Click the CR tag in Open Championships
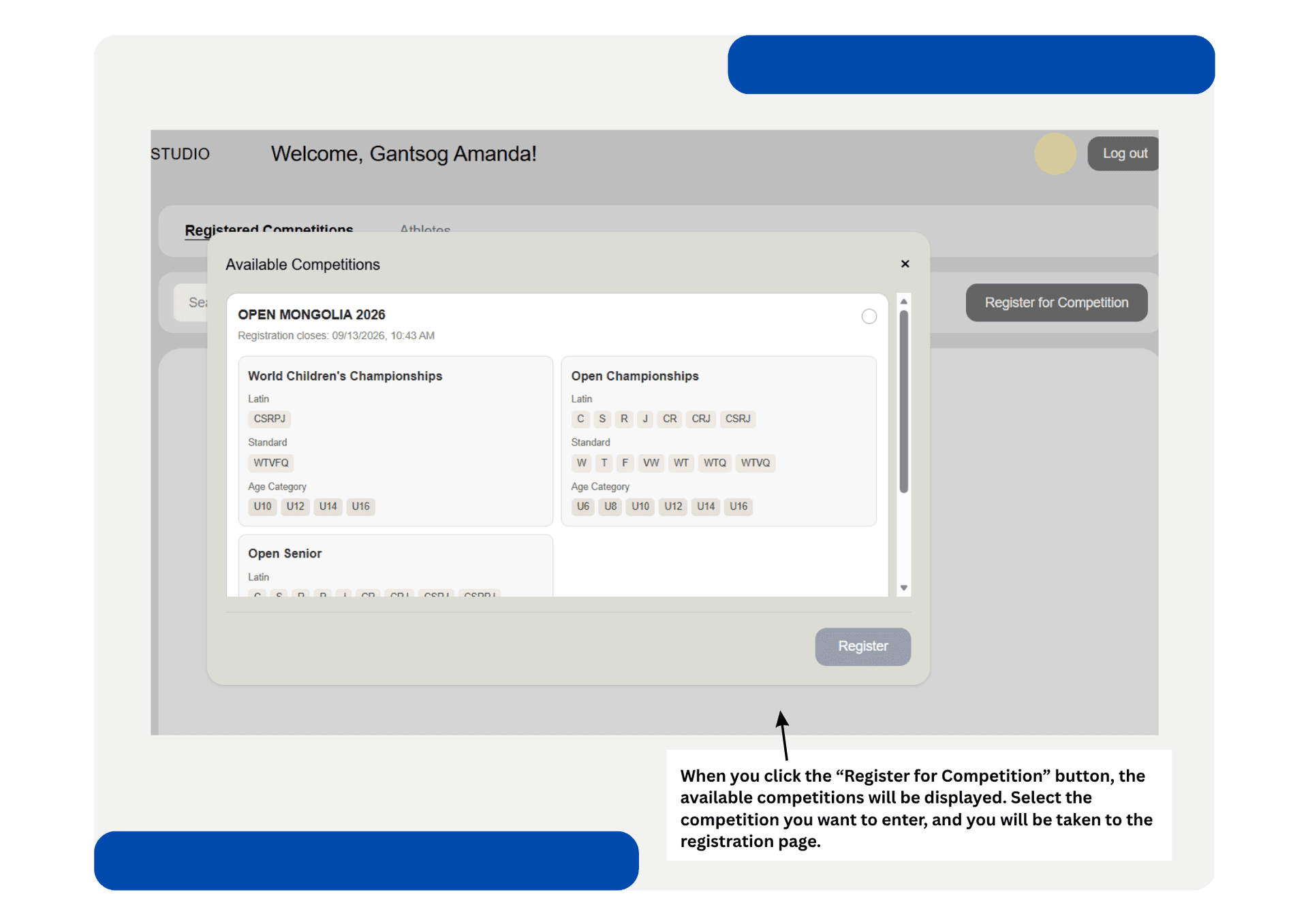1308x924 pixels. (670, 419)
